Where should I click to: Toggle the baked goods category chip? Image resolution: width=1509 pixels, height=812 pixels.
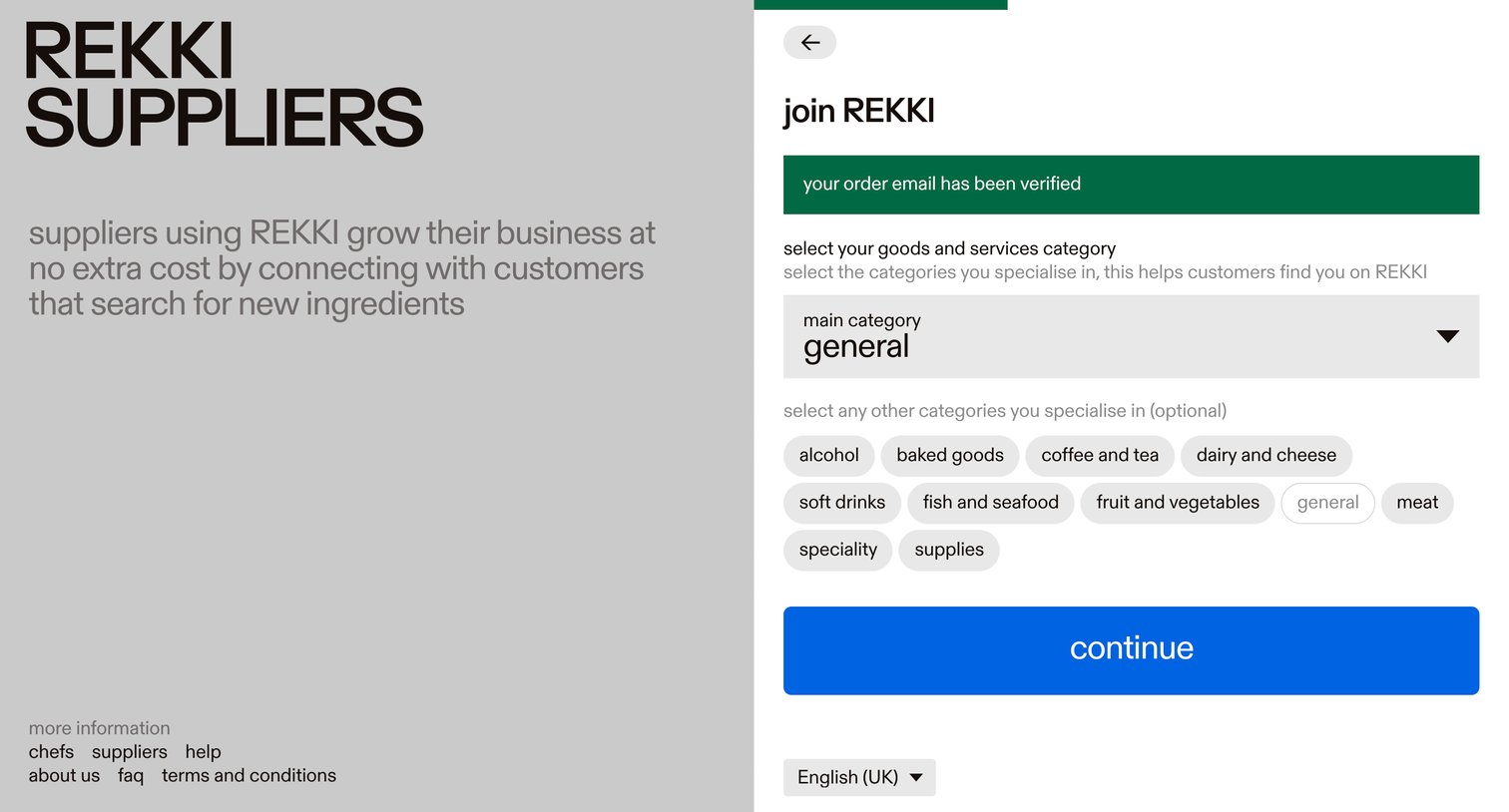(x=949, y=456)
